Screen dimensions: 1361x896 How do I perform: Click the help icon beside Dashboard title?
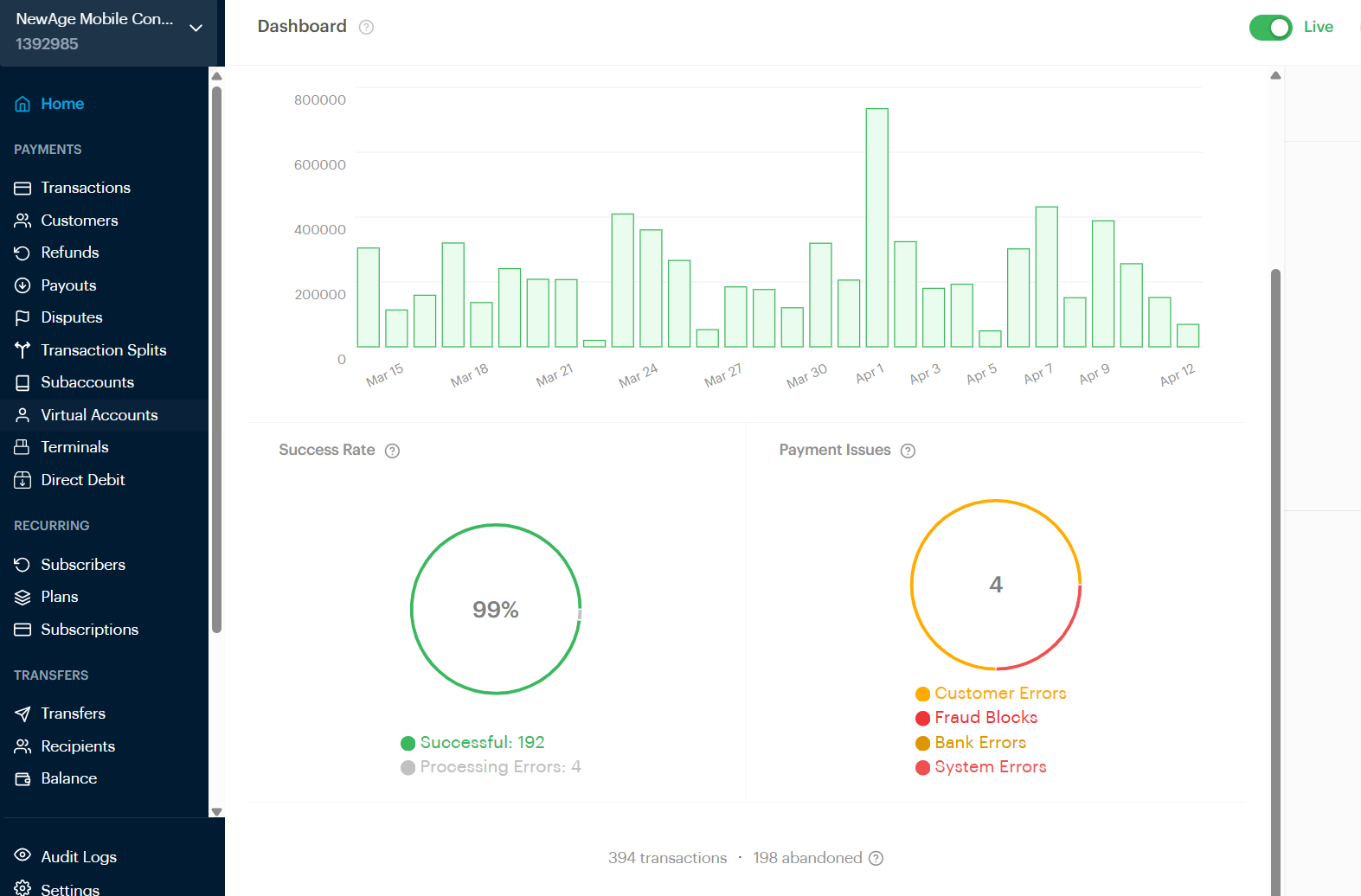pyautogui.click(x=366, y=27)
